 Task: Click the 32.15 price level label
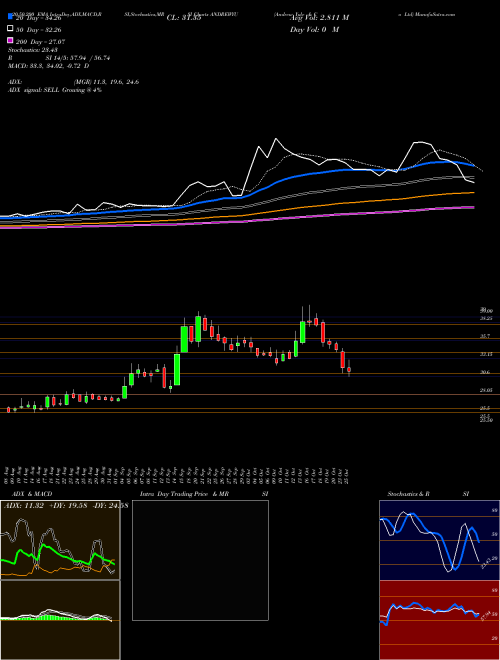click(x=486, y=354)
